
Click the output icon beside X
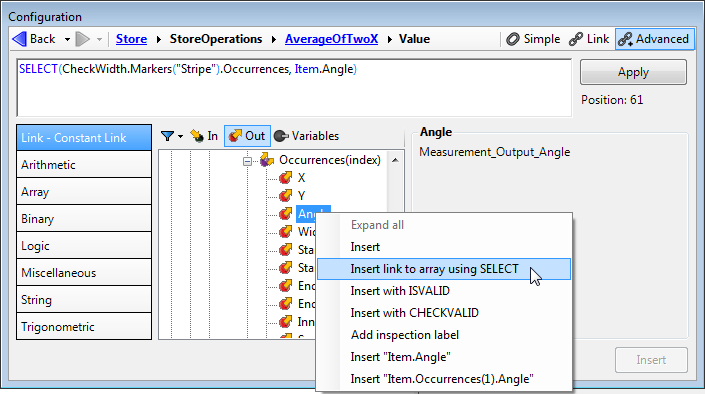pyautogui.click(x=285, y=178)
